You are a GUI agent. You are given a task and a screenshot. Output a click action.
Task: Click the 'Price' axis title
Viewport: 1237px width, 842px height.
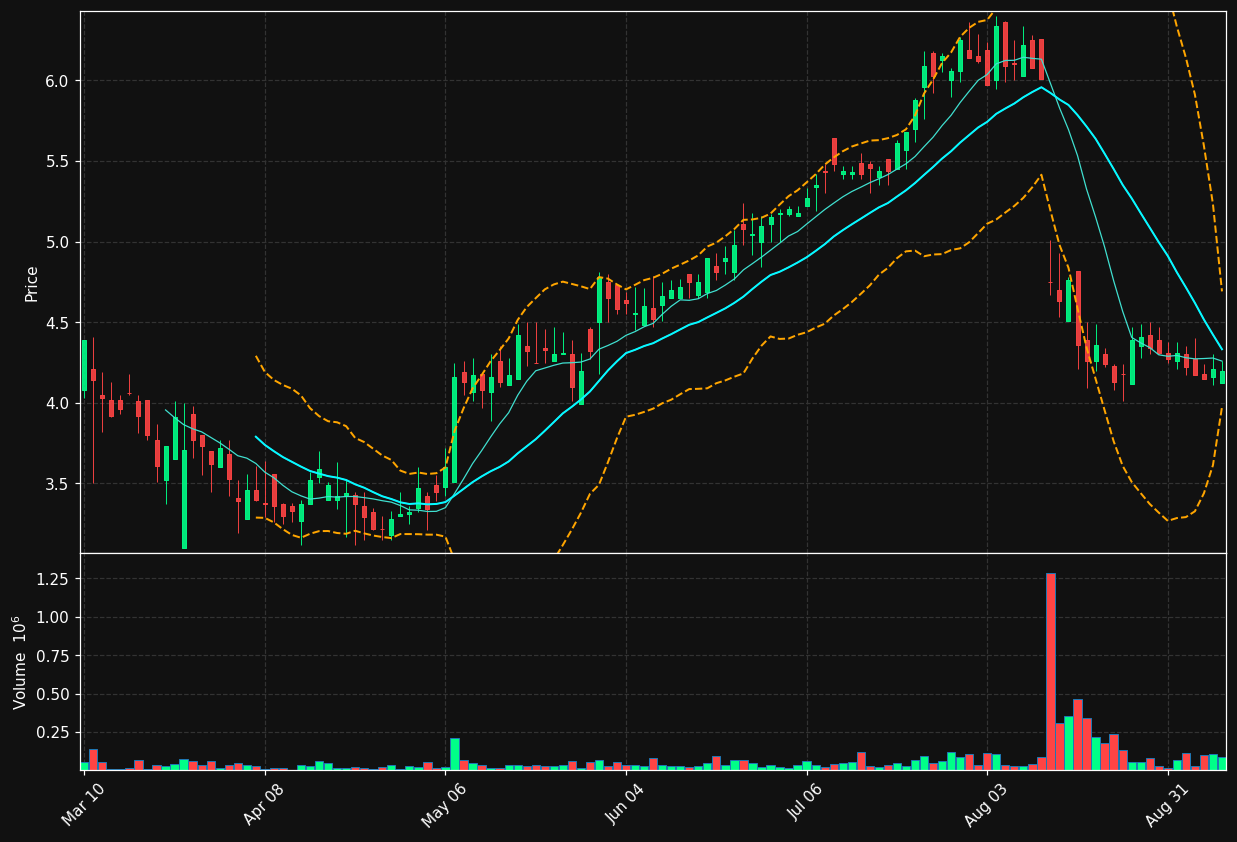[x=32, y=283]
